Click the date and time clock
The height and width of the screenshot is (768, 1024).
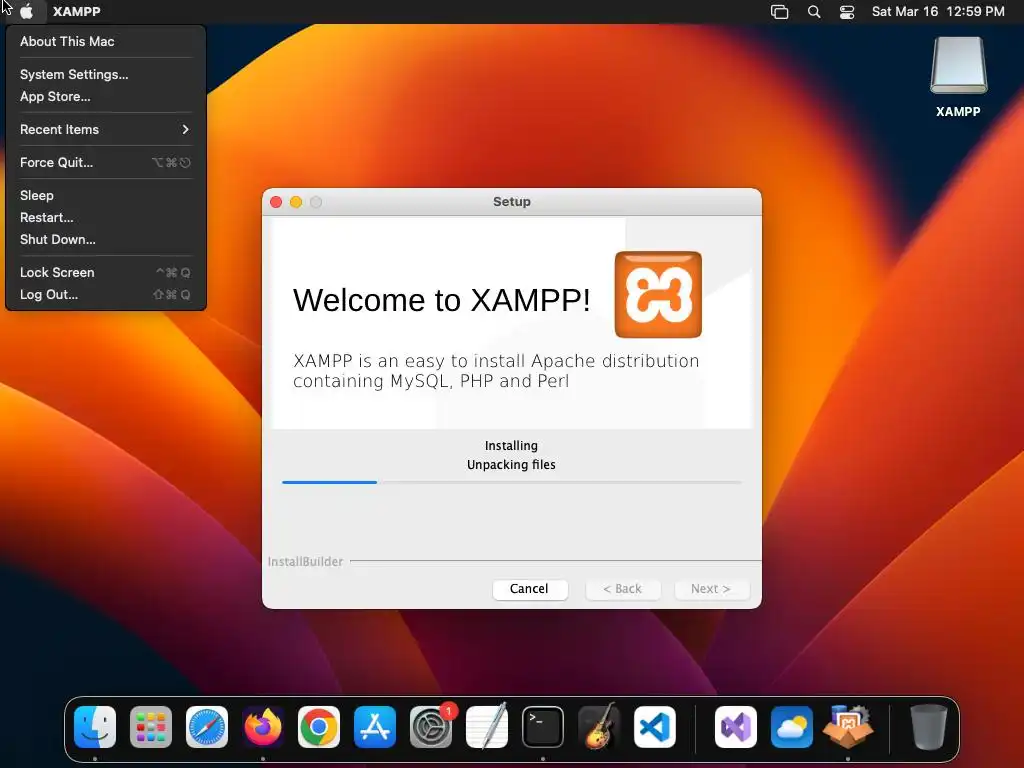[938, 11]
